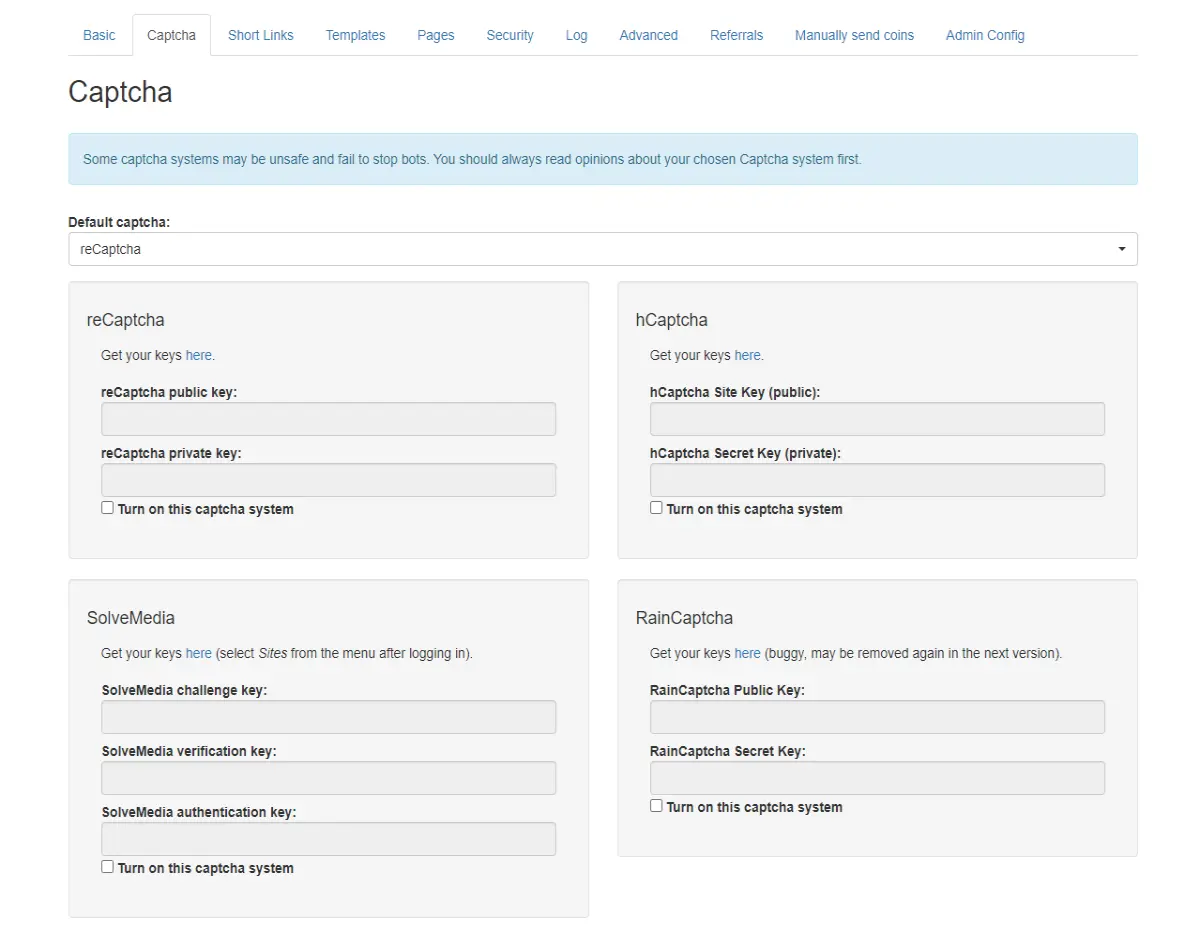Click the RainCaptcha panel title
1200x928 pixels.
point(685,618)
